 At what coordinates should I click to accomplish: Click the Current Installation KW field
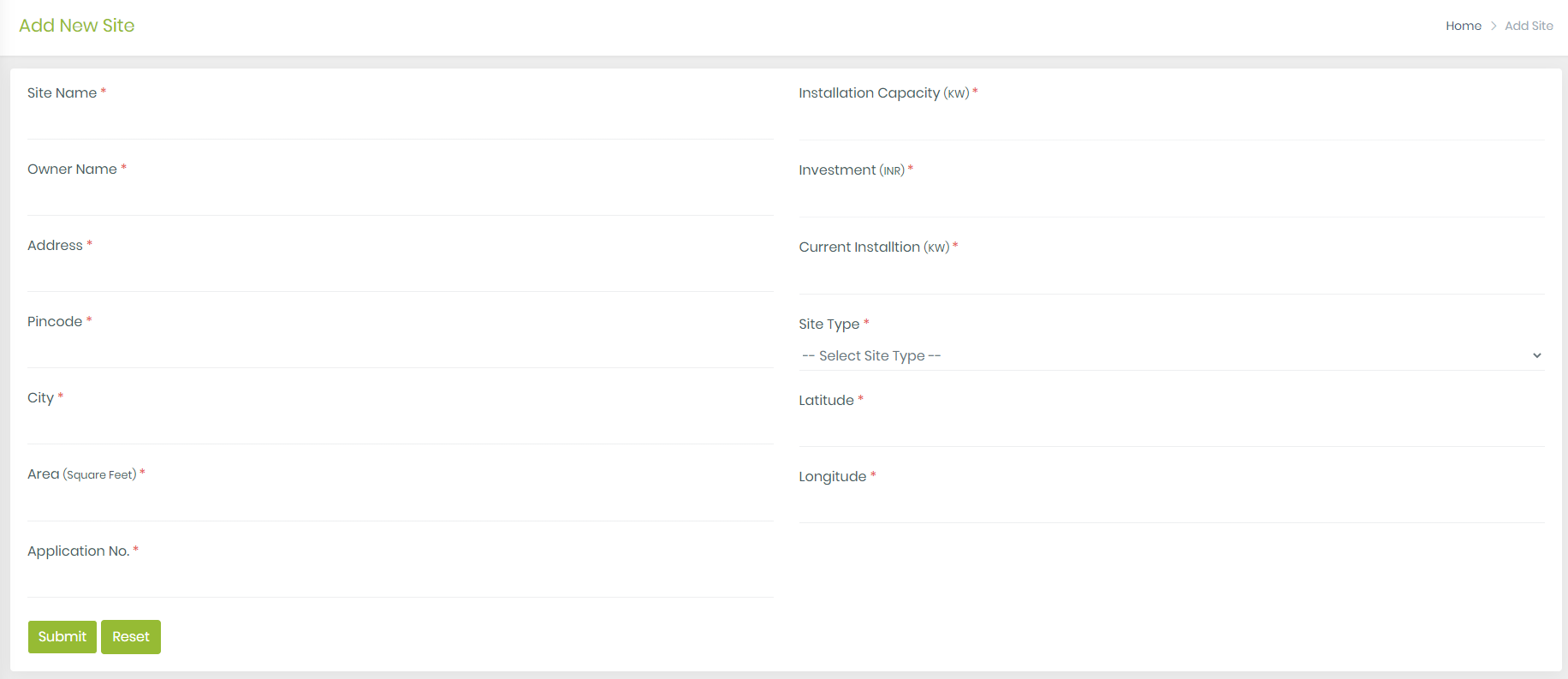(1171, 277)
